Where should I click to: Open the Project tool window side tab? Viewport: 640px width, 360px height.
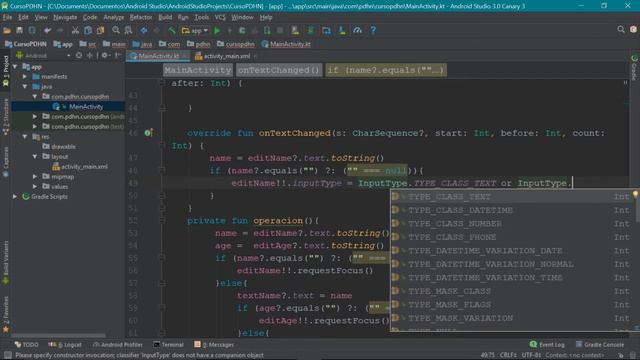pos(6,71)
